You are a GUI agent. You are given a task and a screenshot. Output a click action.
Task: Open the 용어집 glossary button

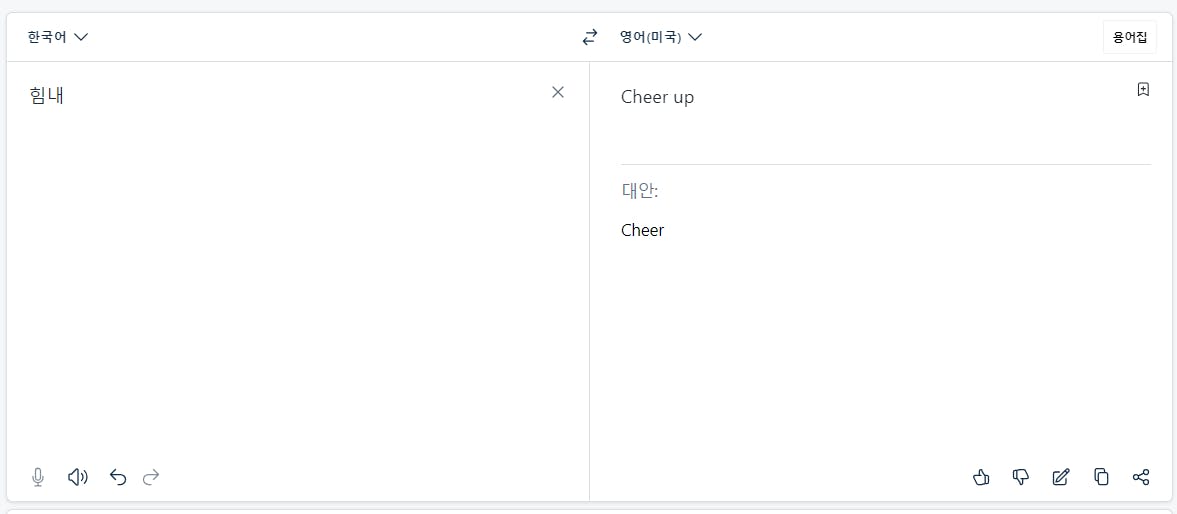(1130, 38)
